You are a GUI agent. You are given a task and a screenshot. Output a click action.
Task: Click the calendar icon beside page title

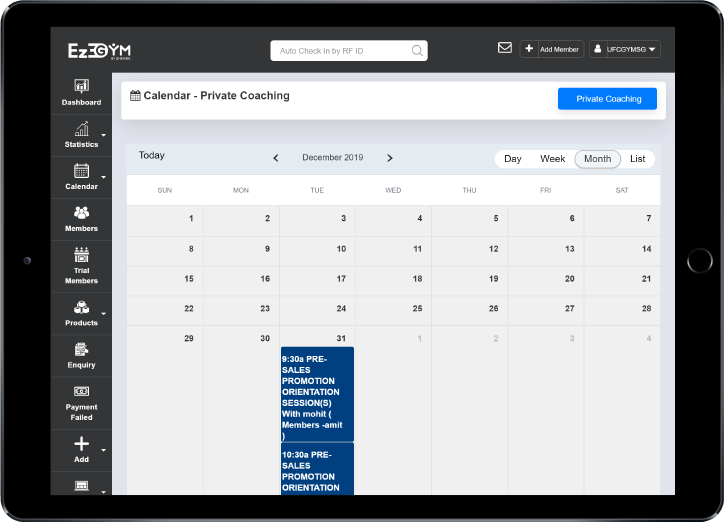point(135,96)
